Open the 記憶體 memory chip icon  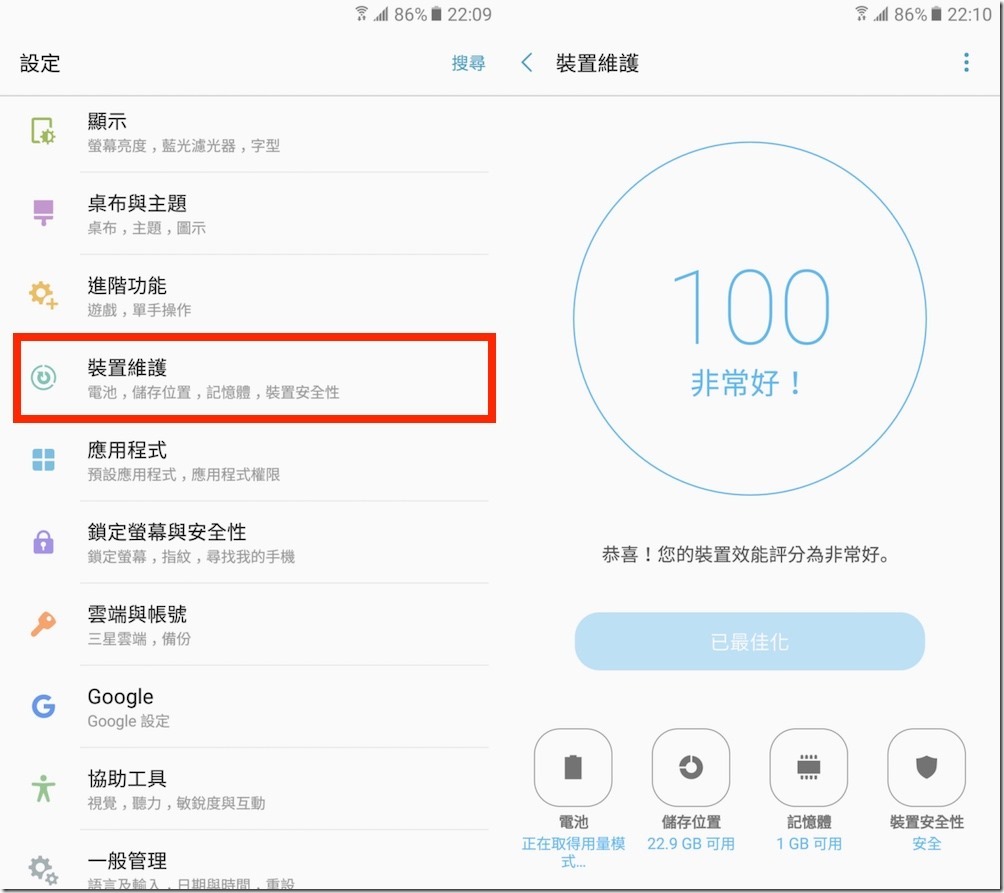point(809,767)
